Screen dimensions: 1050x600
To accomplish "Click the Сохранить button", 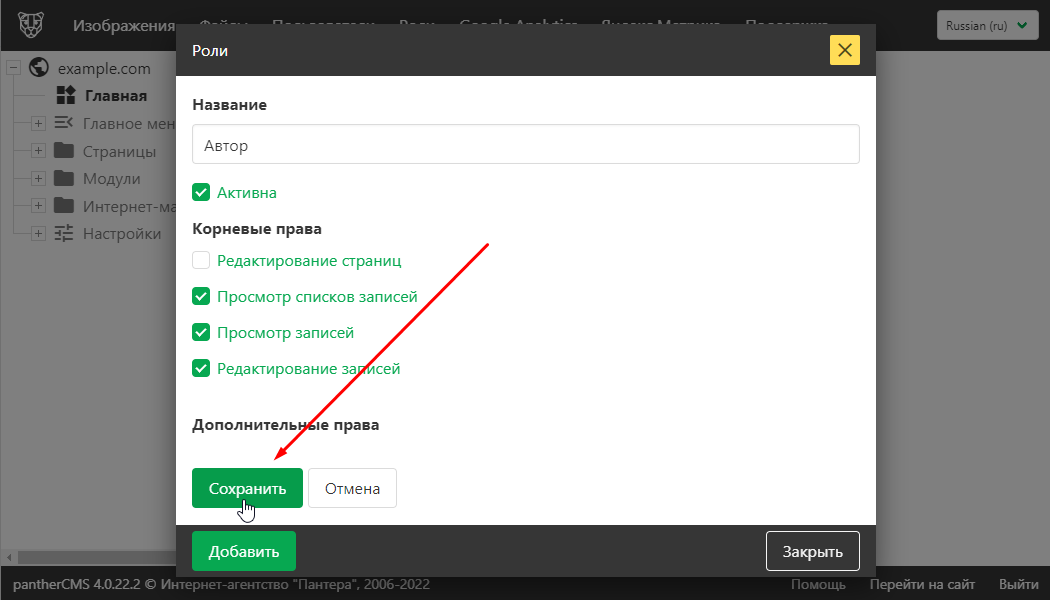I will 247,488.
